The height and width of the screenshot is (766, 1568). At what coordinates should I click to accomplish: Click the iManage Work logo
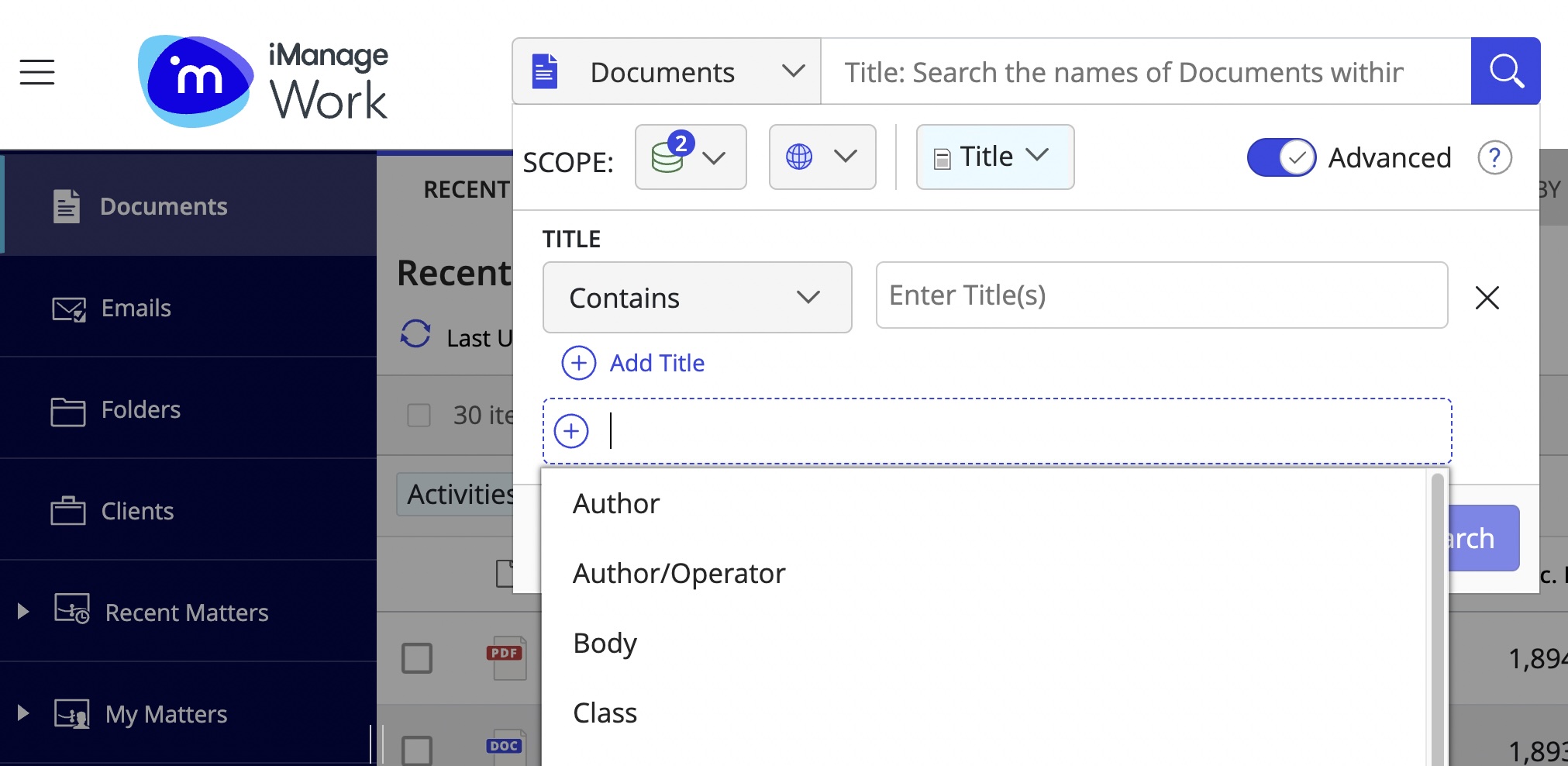click(263, 81)
